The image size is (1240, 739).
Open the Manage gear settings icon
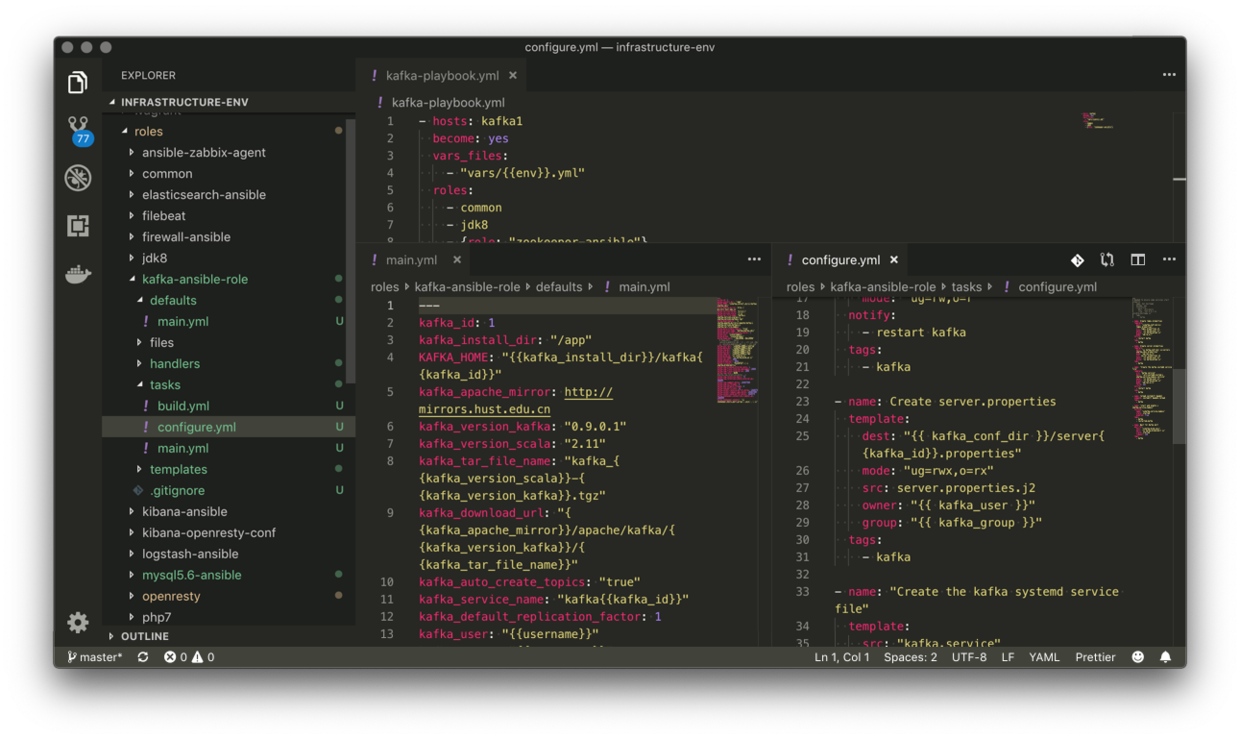point(78,622)
